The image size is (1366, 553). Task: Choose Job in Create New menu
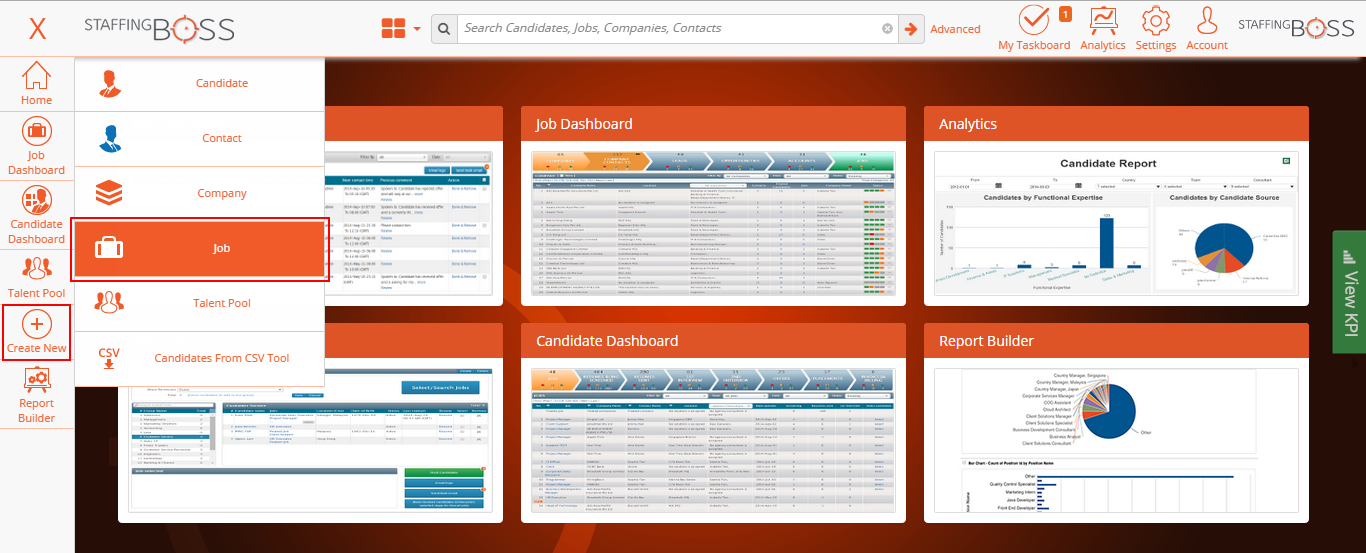[x=200, y=249]
